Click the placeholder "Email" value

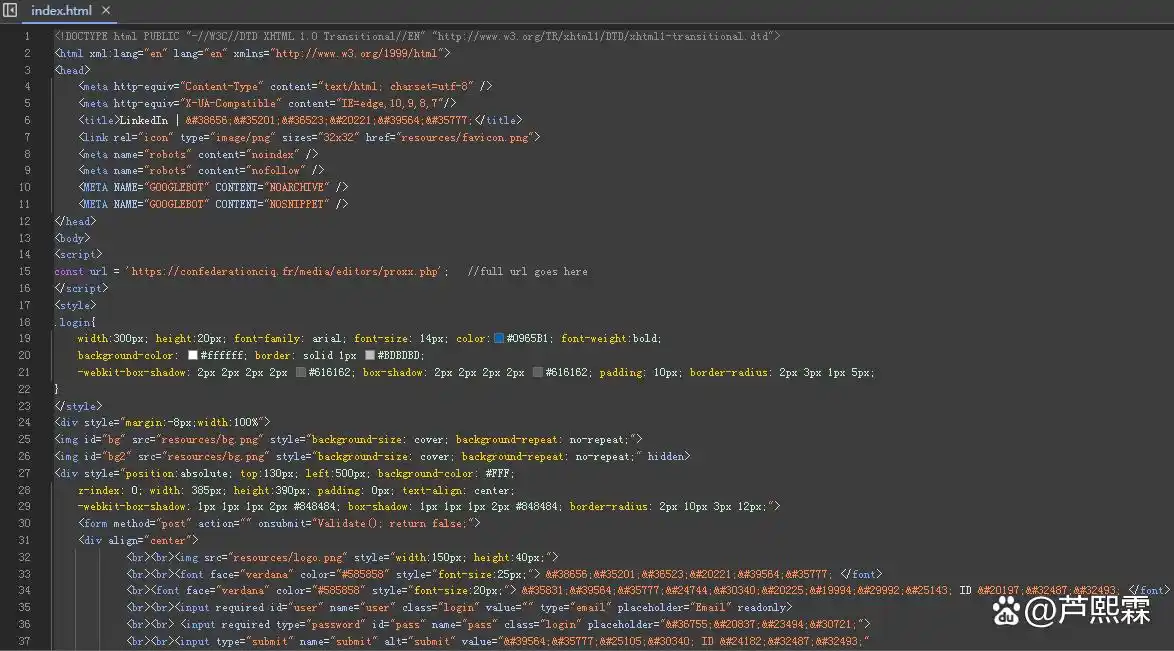710,608
